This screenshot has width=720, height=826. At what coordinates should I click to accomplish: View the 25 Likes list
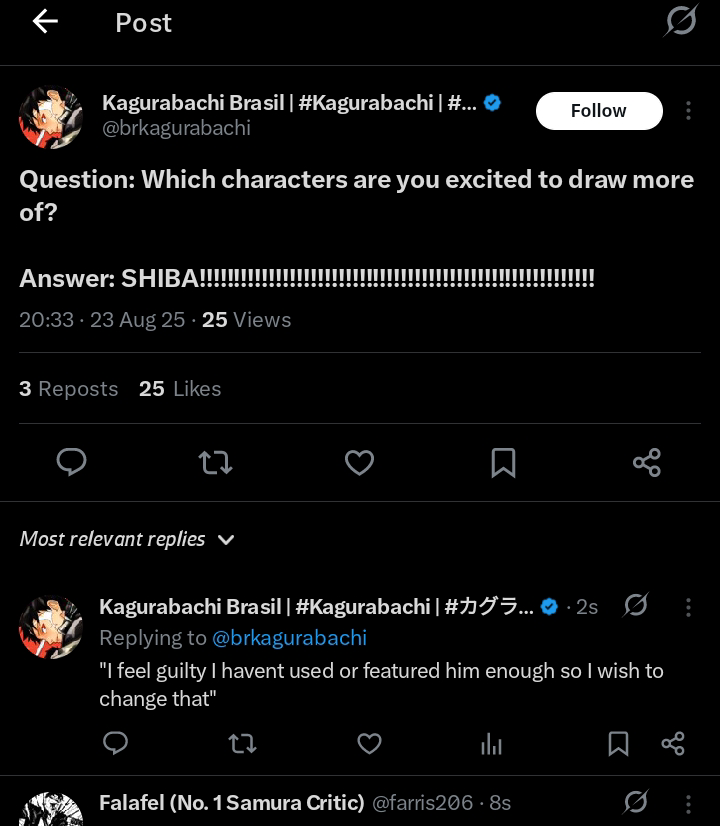pos(180,389)
